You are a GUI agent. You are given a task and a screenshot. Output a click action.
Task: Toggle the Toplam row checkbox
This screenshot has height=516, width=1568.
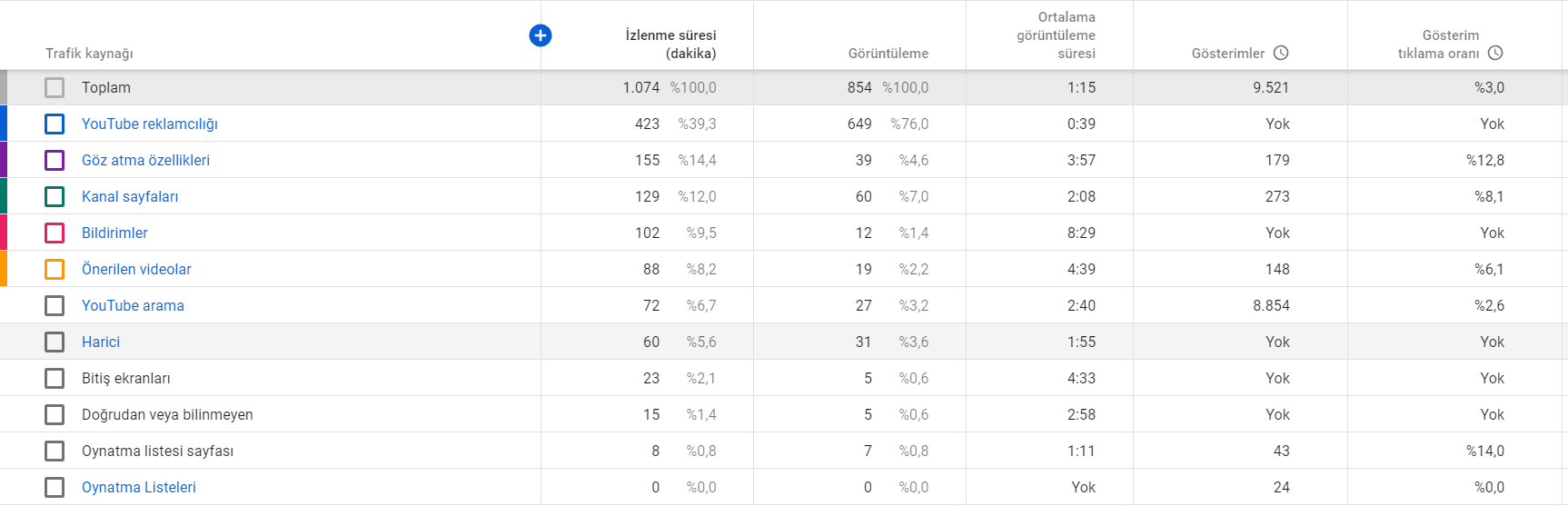click(x=55, y=87)
